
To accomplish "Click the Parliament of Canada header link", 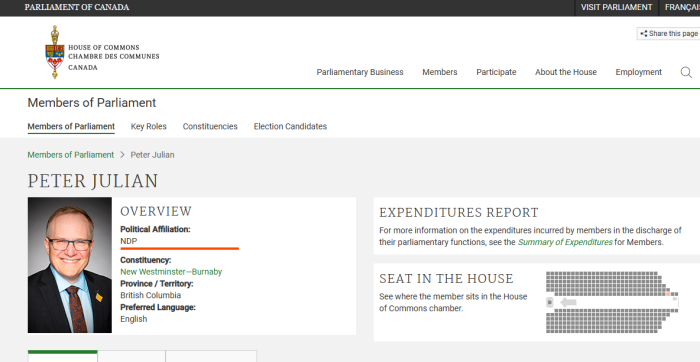I will point(77,8).
